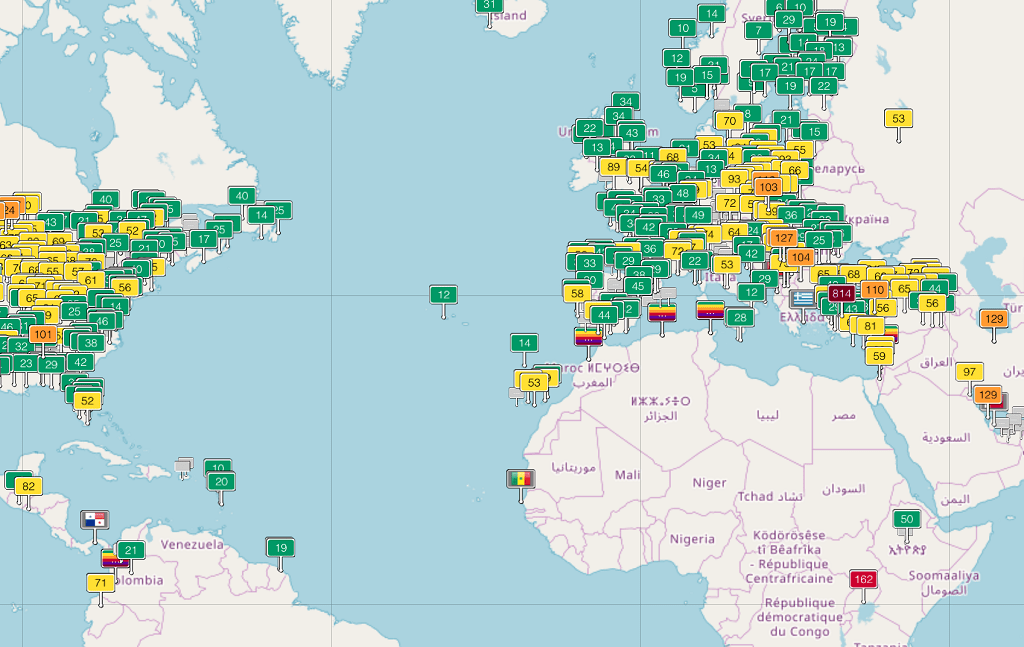Open the green 19 marker near Guyana
Image resolution: width=1024 pixels, height=647 pixels.
click(x=281, y=547)
